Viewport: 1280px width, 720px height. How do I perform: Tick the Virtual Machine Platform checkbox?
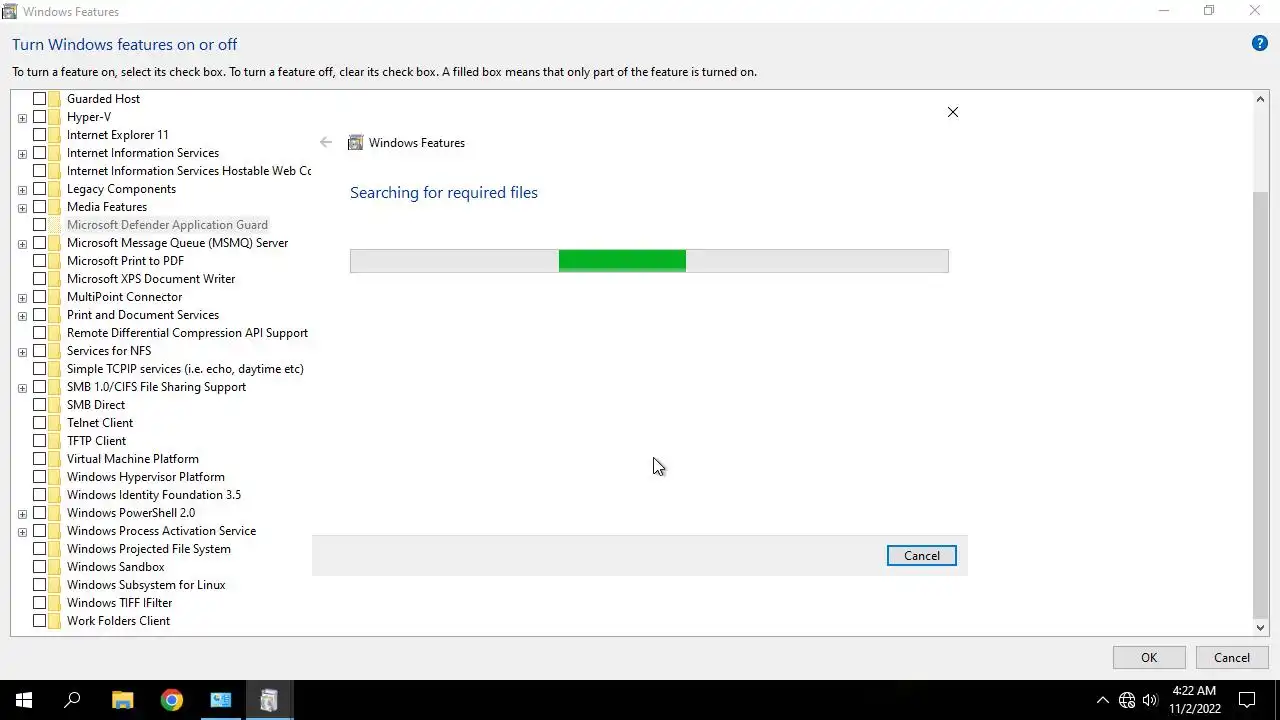40,459
